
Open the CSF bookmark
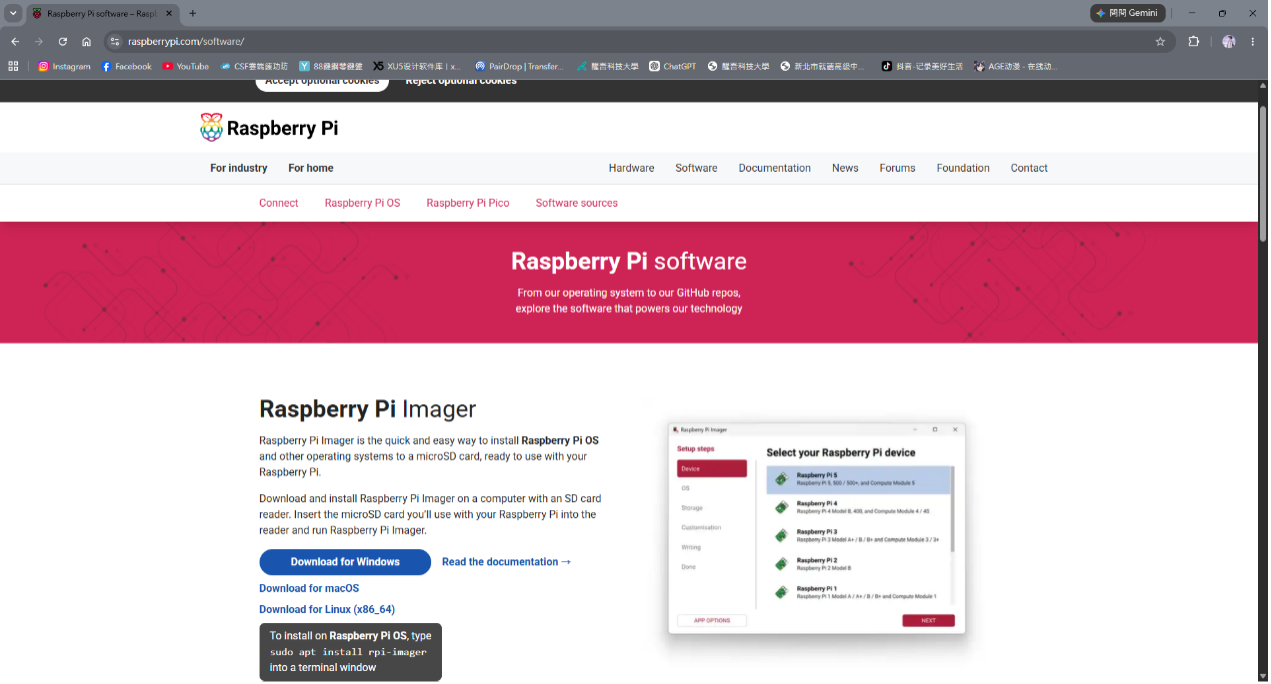pos(254,66)
